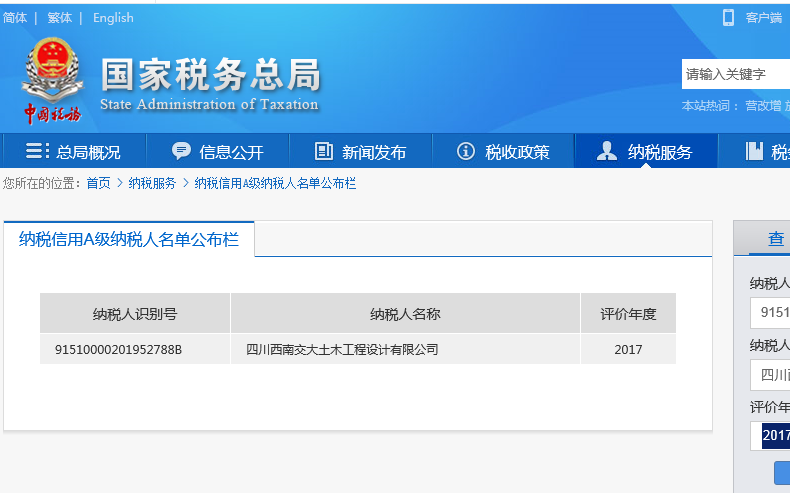Viewport: 790px width, 493px height.
Task: Click the State Administration of Taxation emblem logo
Action: pos(52,80)
